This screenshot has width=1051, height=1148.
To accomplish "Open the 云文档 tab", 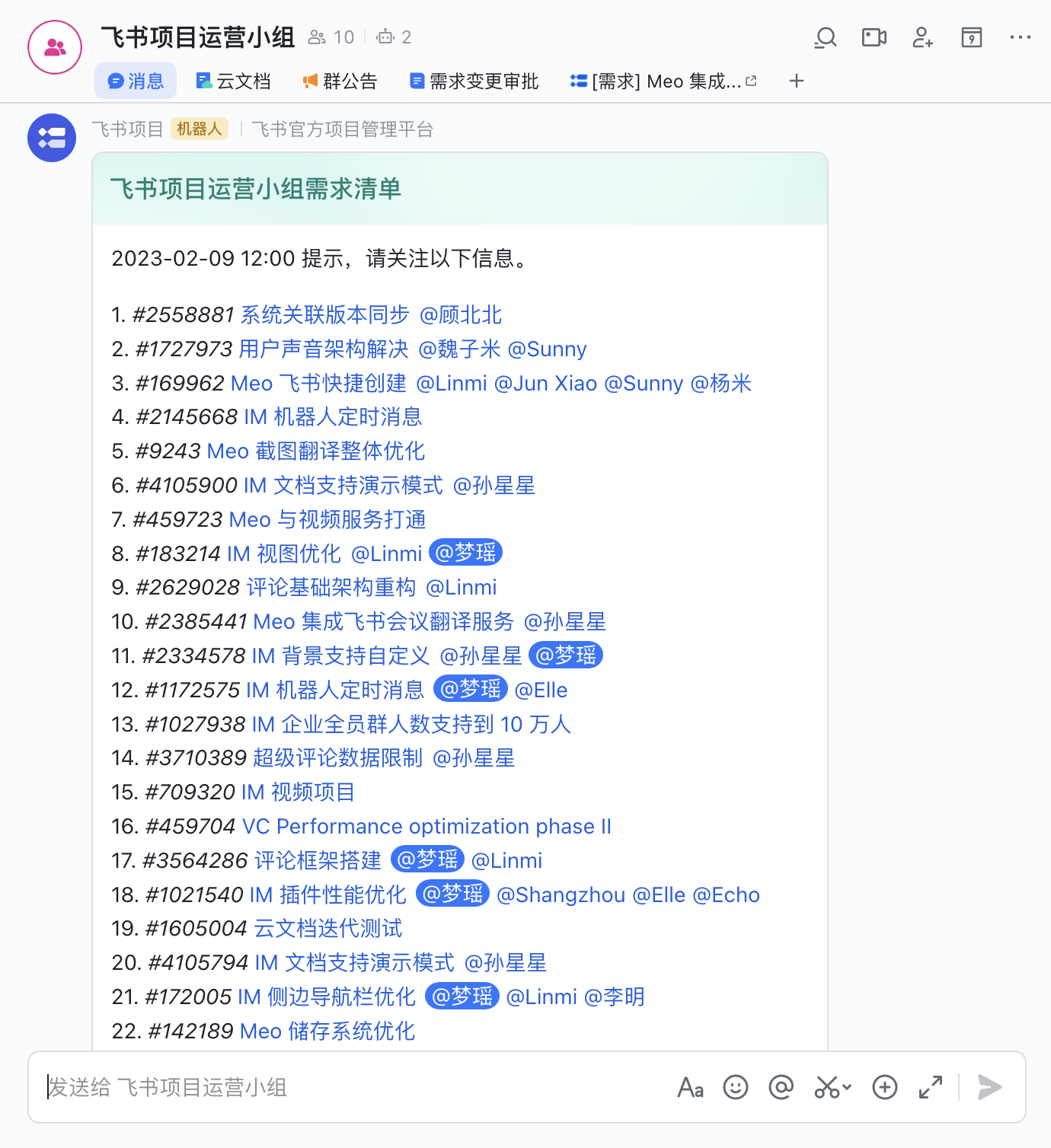I will [x=234, y=81].
